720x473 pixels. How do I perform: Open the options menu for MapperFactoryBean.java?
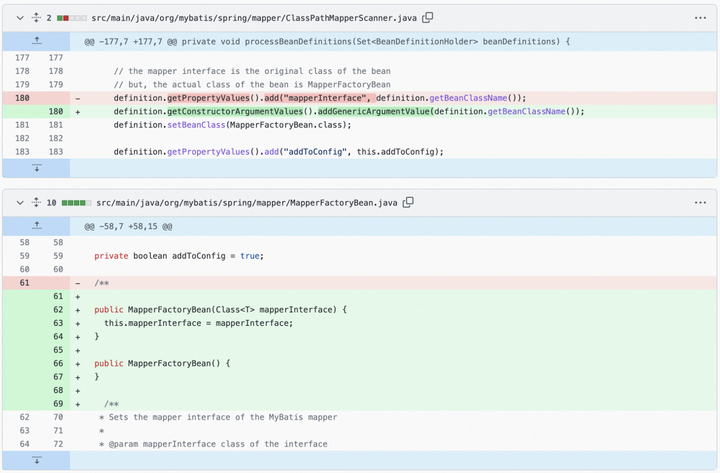[700, 202]
